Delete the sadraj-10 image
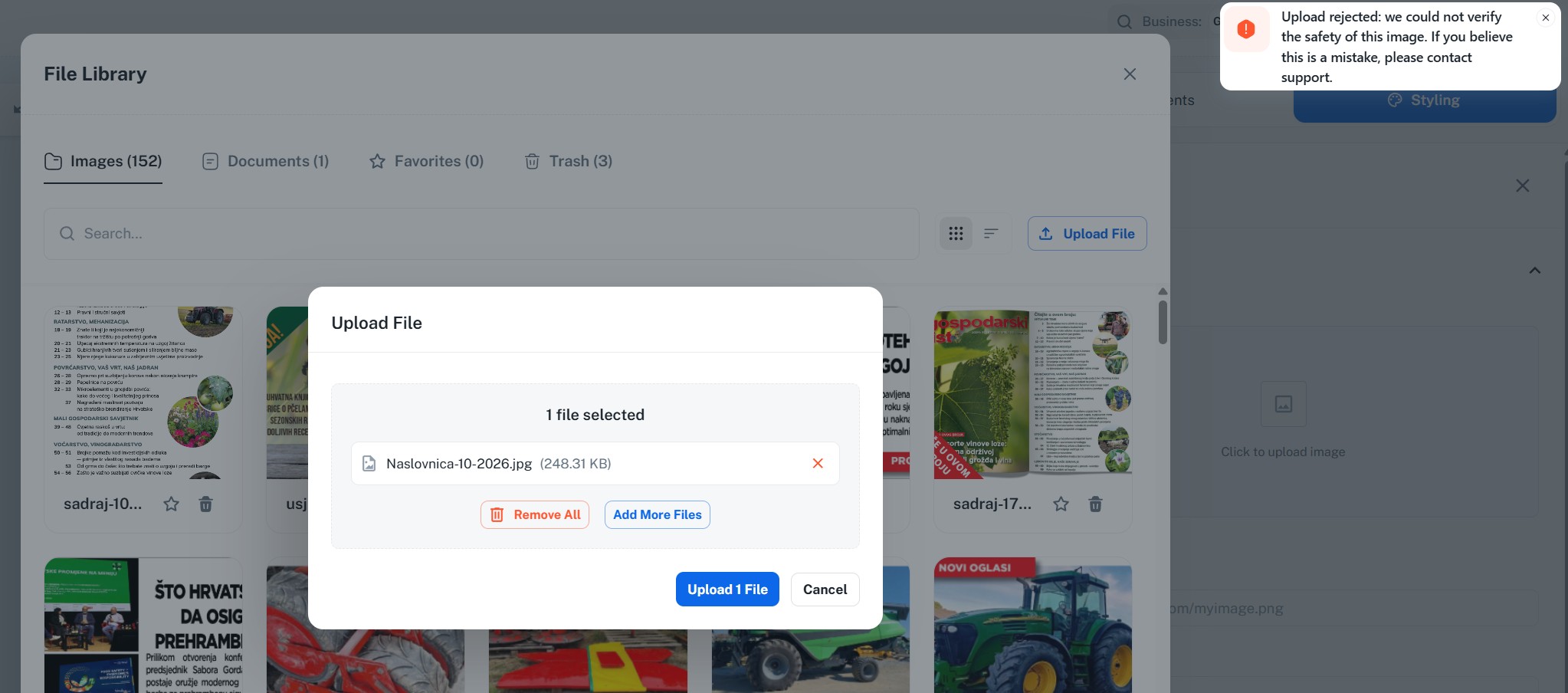1568x693 pixels. point(205,504)
